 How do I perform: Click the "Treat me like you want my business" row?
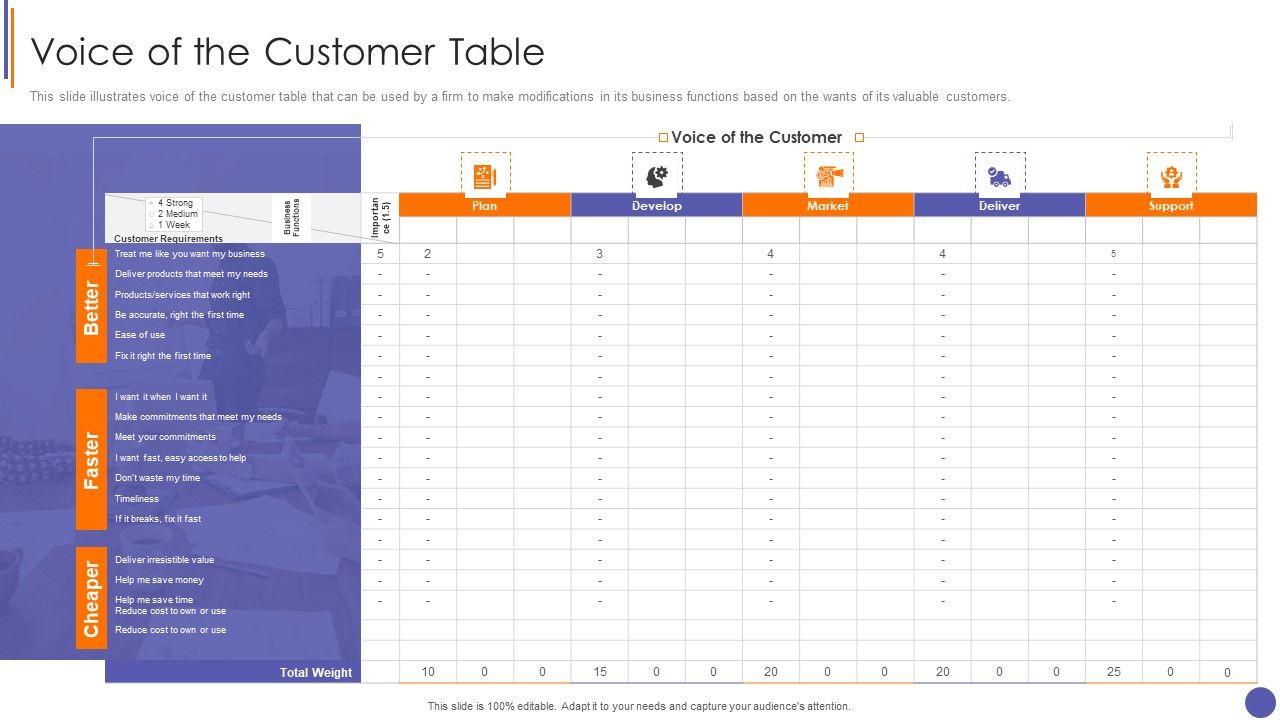pyautogui.click(x=190, y=254)
